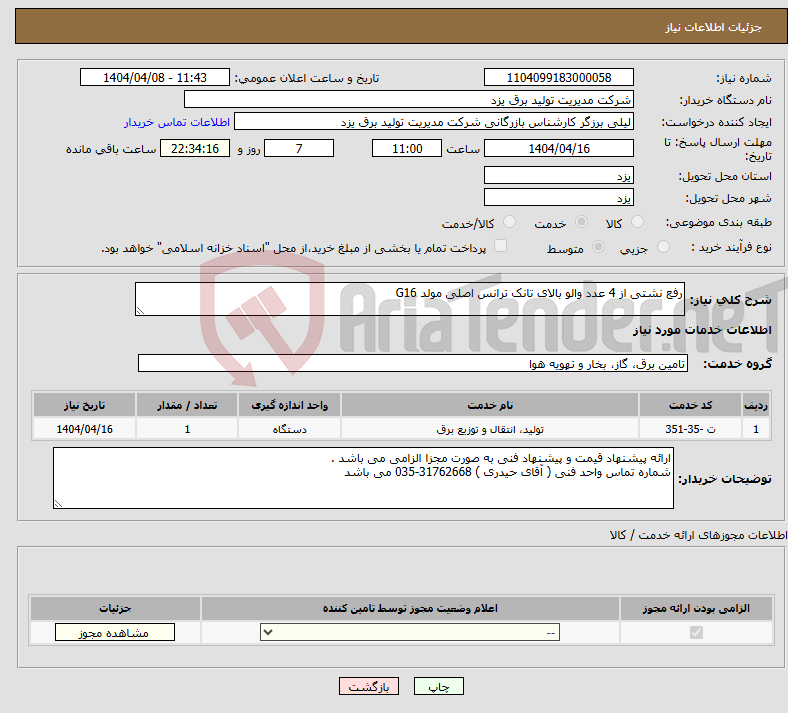Image resolution: width=788 pixels, height=713 pixels.
Task: Click the deadline hour field 11:00
Action: click(x=407, y=148)
